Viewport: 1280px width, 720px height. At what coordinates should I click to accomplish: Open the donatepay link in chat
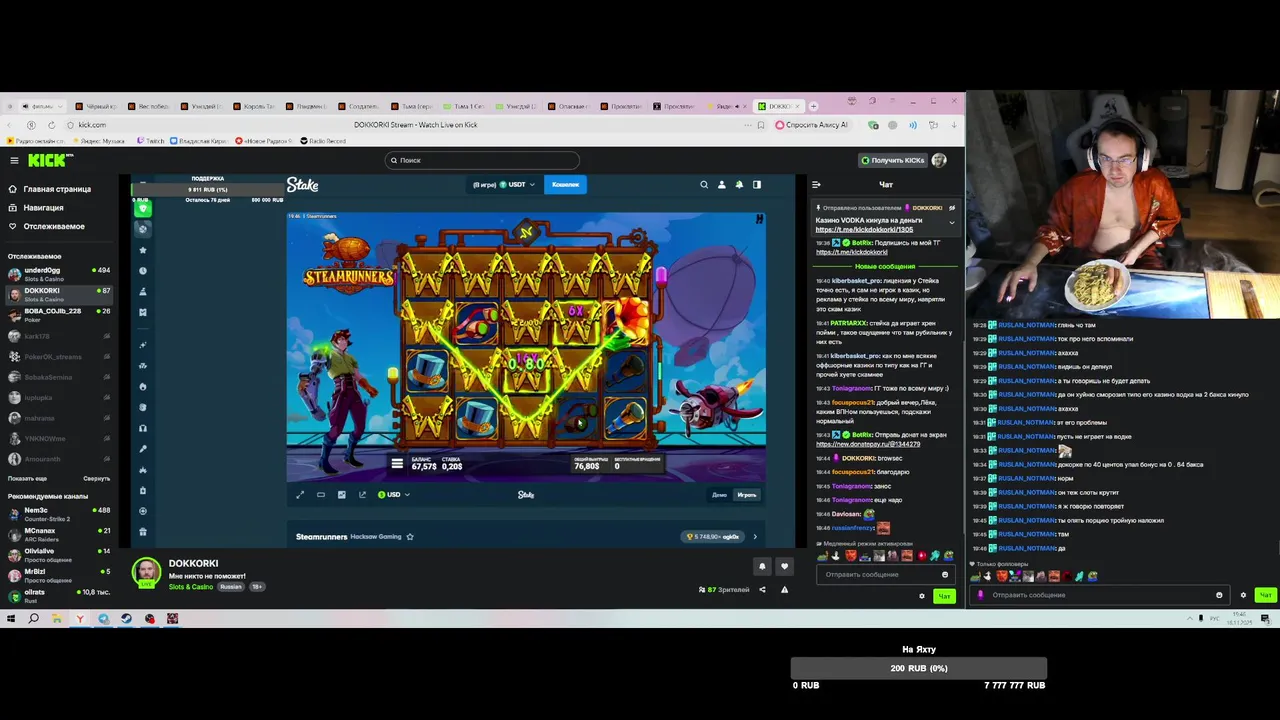(868, 444)
